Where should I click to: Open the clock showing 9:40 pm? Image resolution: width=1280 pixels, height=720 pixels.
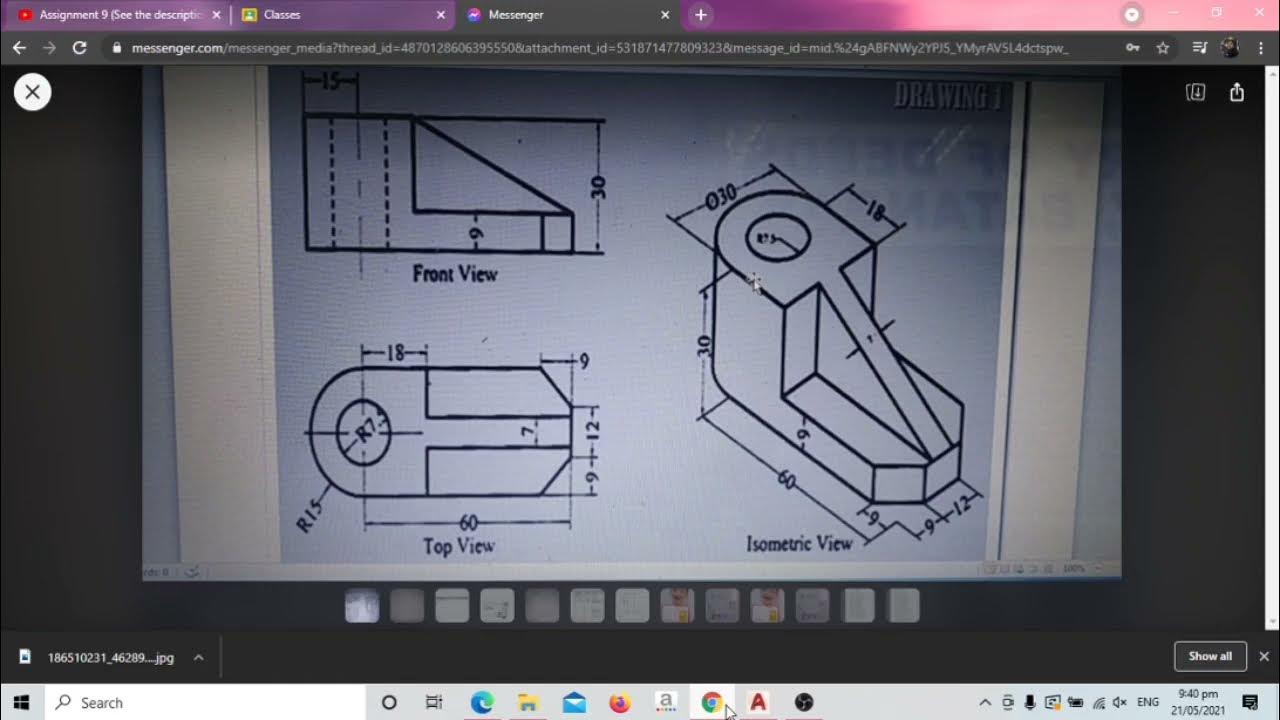[x=1198, y=702]
